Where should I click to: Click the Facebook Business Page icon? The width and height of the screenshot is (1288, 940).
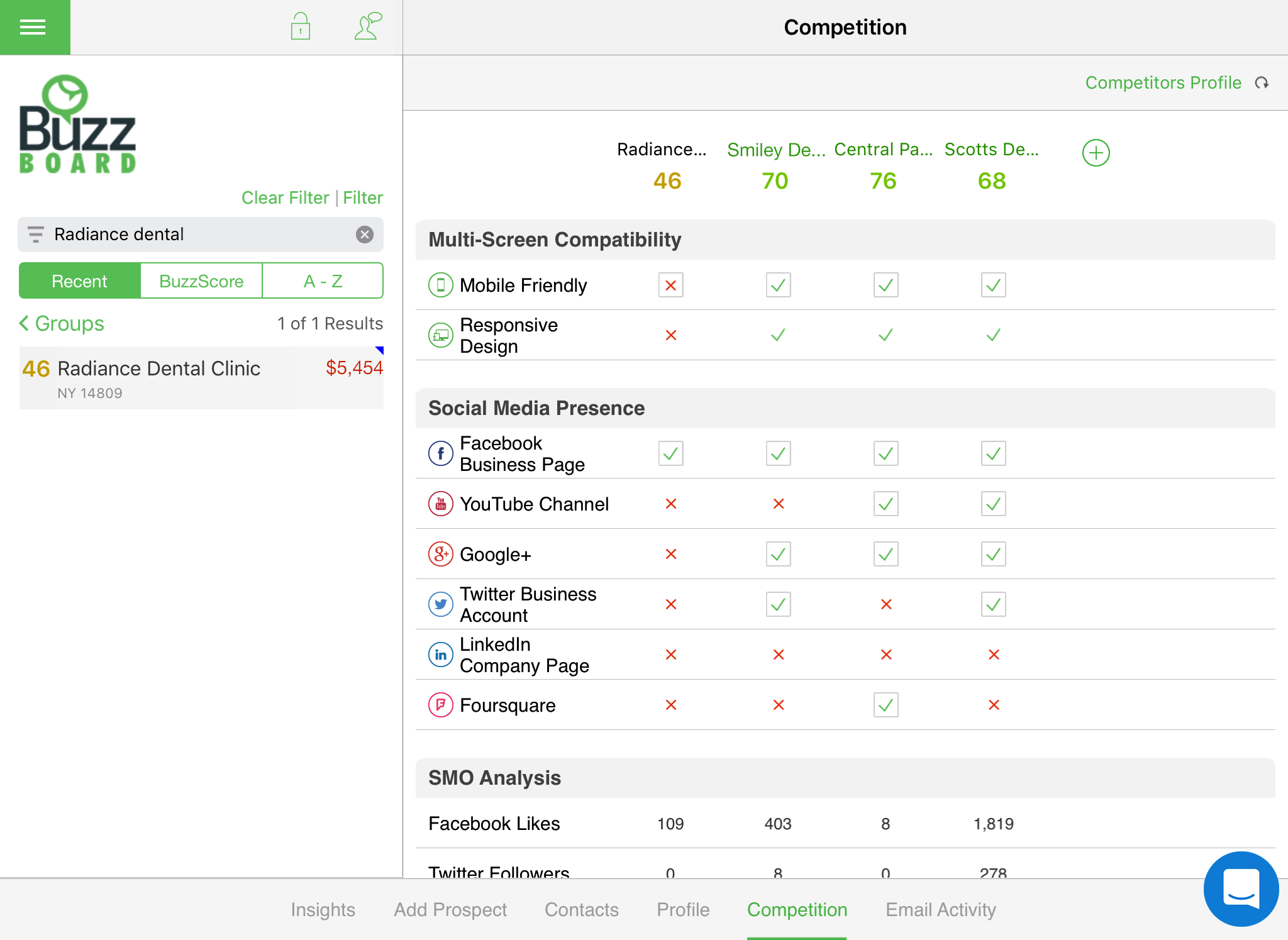[440, 453]
